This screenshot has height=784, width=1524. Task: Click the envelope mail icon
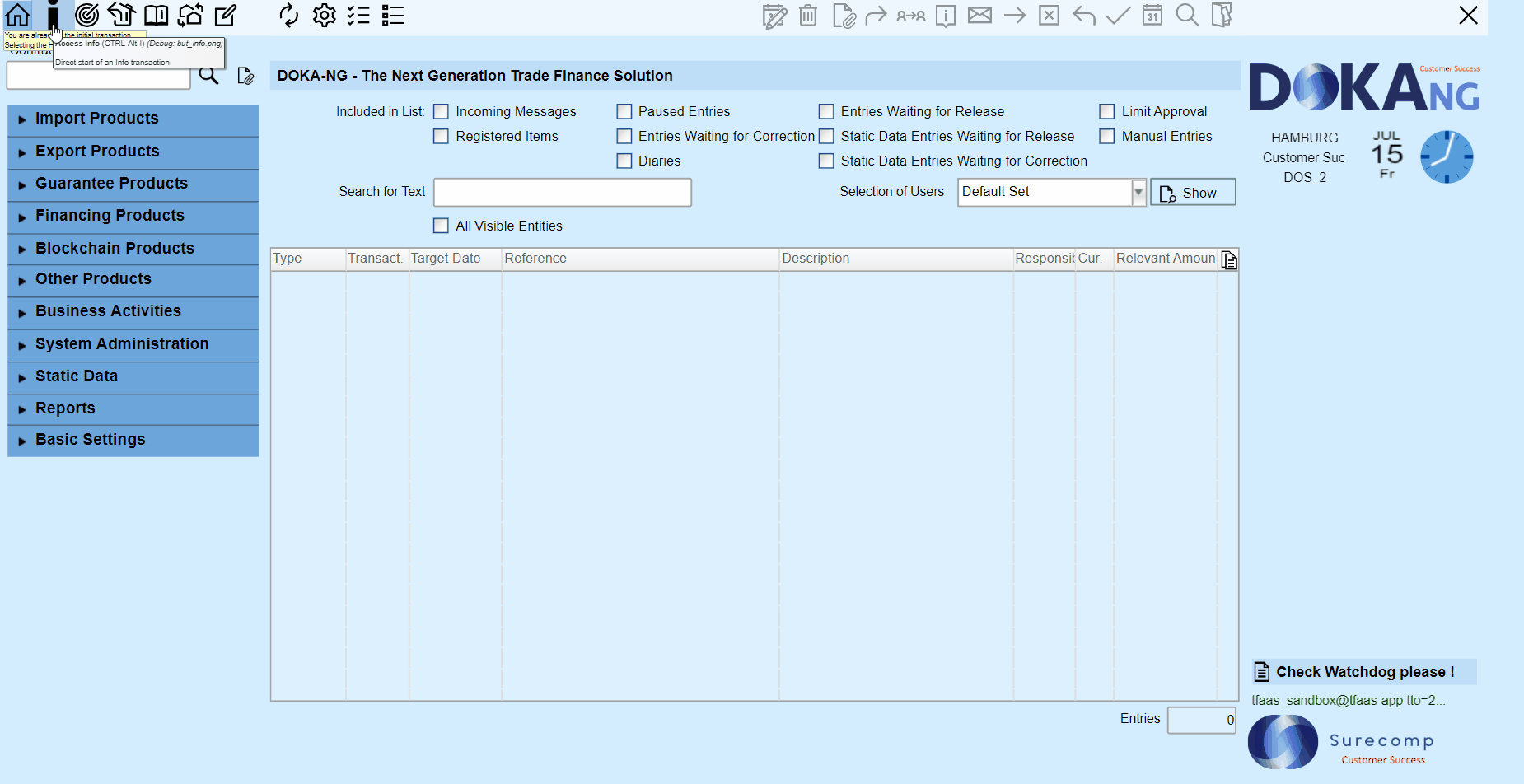(979, 15)
